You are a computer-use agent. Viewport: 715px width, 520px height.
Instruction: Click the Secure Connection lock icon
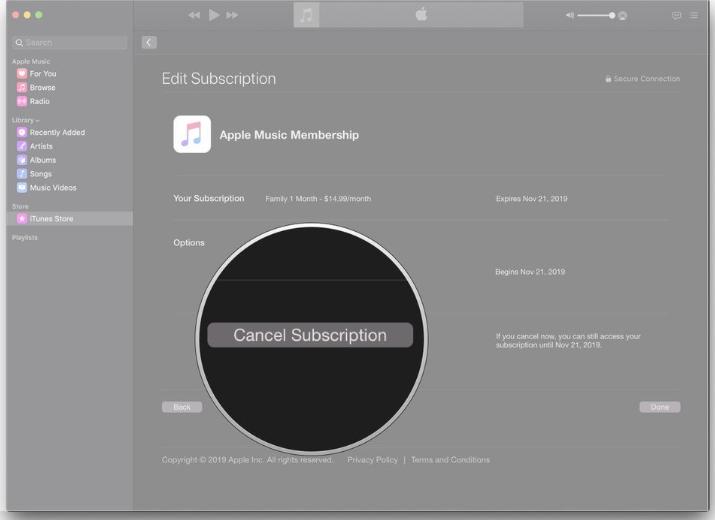pos(608,78)
